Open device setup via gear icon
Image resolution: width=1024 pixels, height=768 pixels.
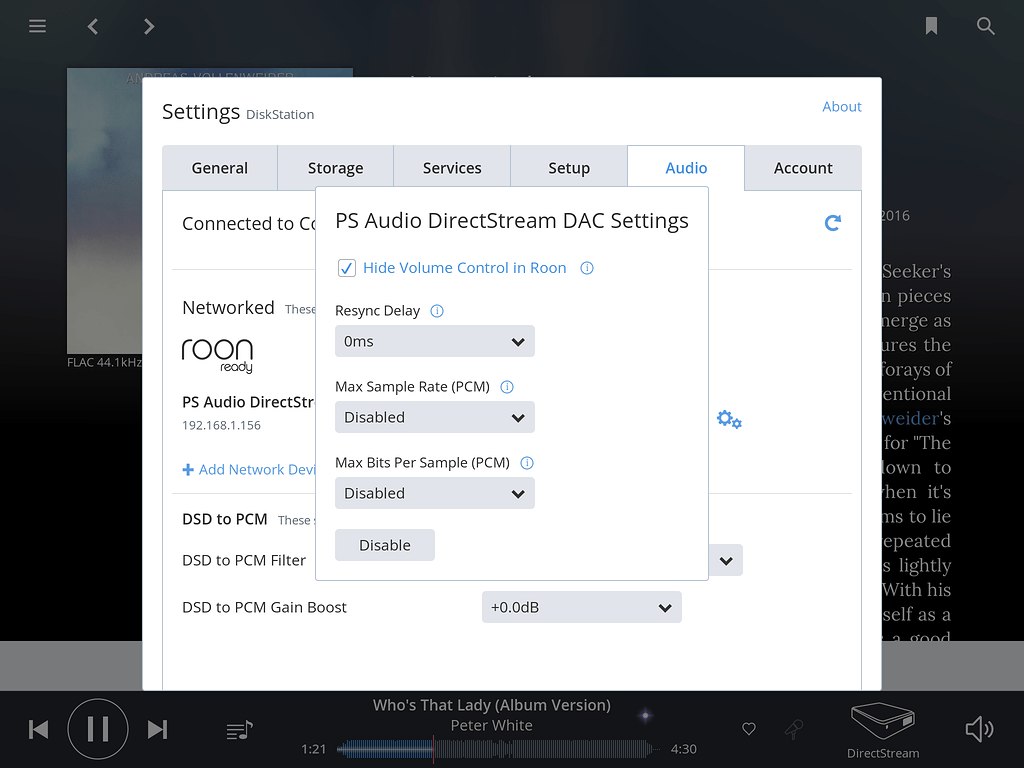pyautogui.click(x=728, y=420)
